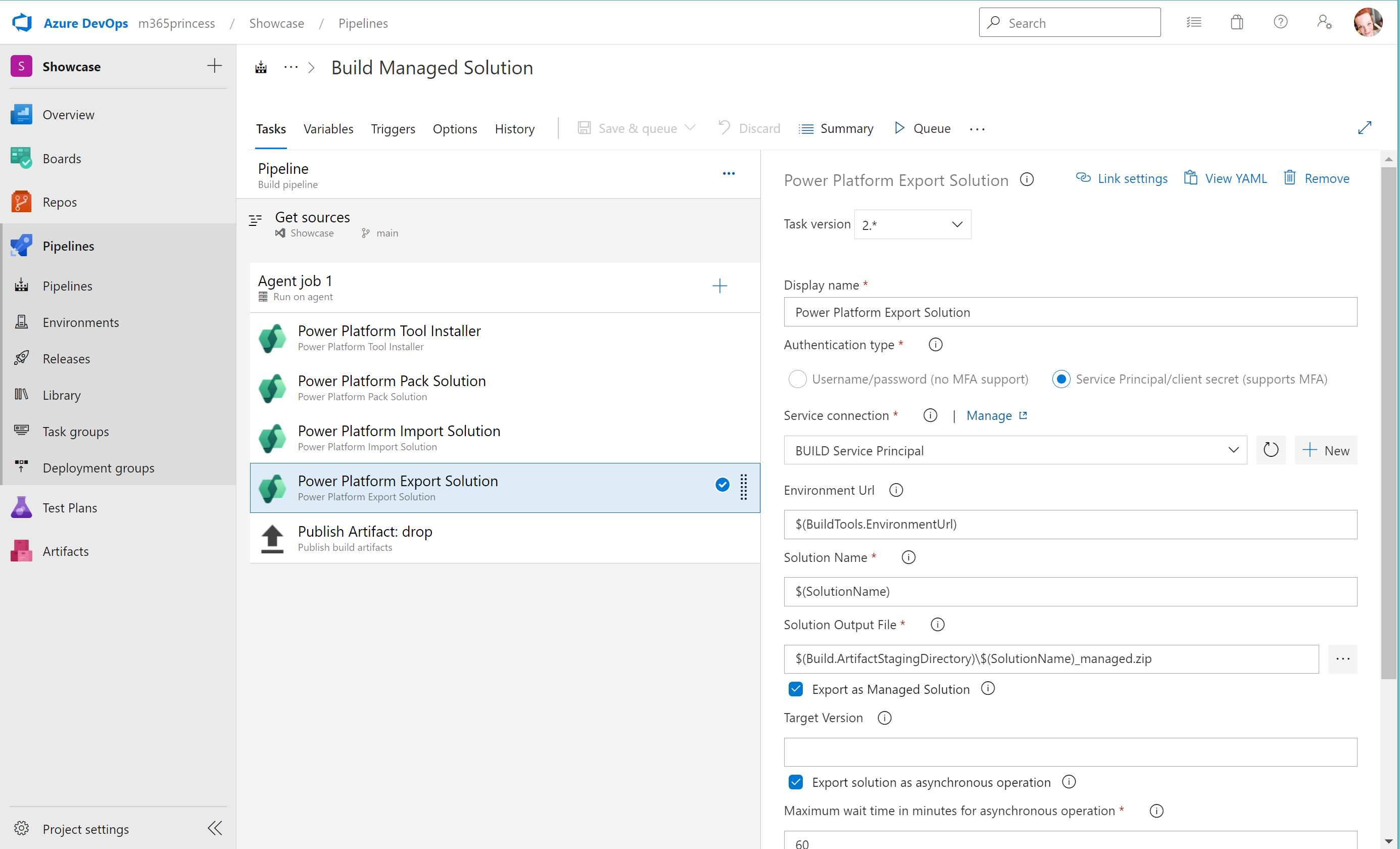Select Username/password authentication radio button
This screenshot has height=849, width=1400.
click(x=797, y=379)
